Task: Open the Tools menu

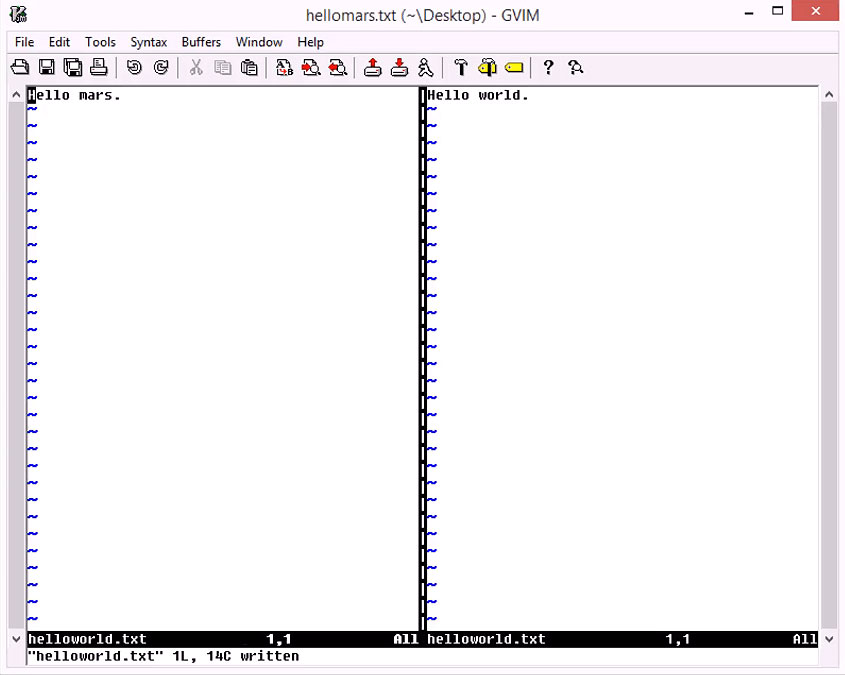Action: tap(100, 42)
